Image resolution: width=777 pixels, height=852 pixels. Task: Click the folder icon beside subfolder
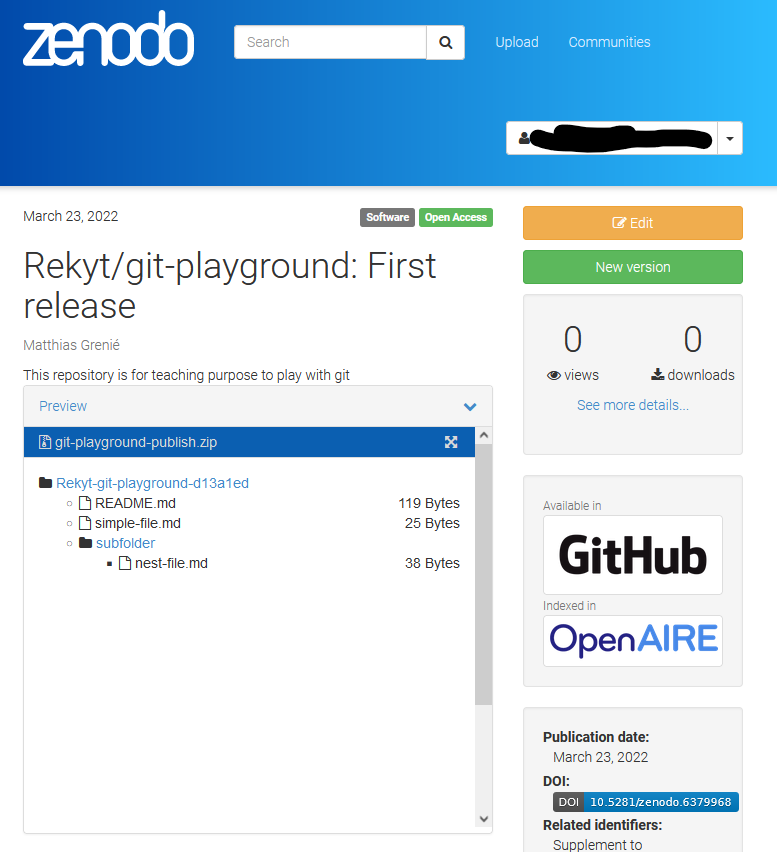pos(85,543)
